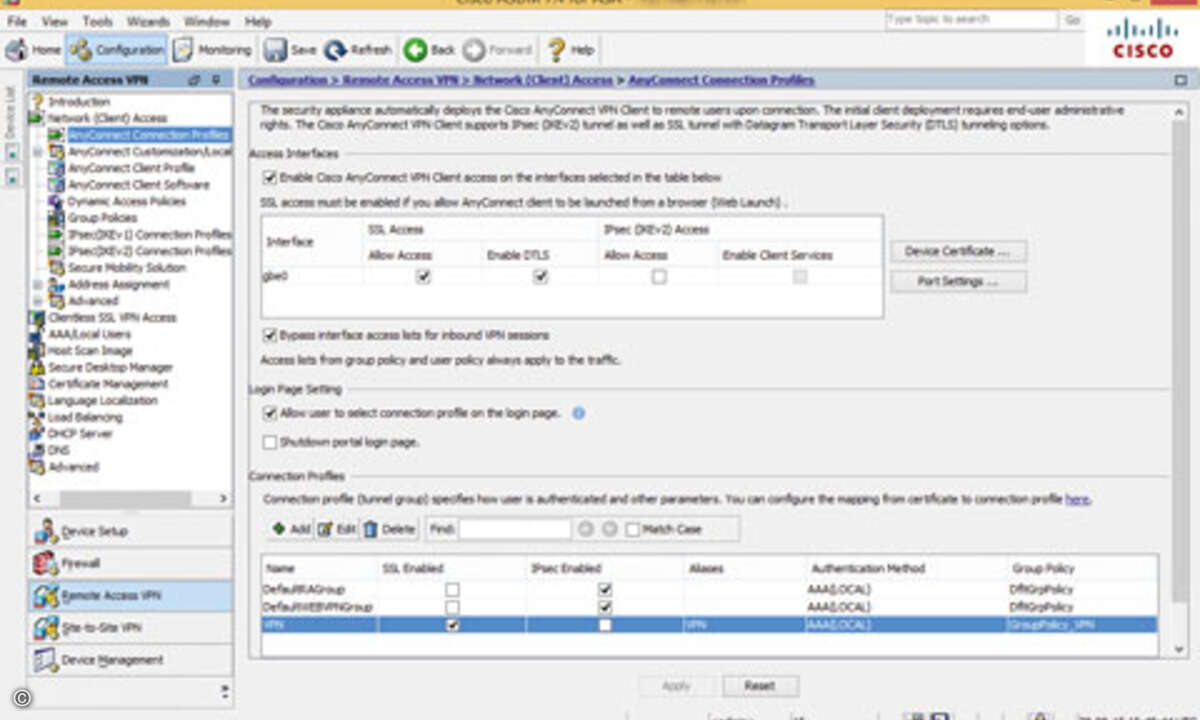Go to the Device Management section
1200x720 pixels.
pyautogui.click(x=131, y=660)
